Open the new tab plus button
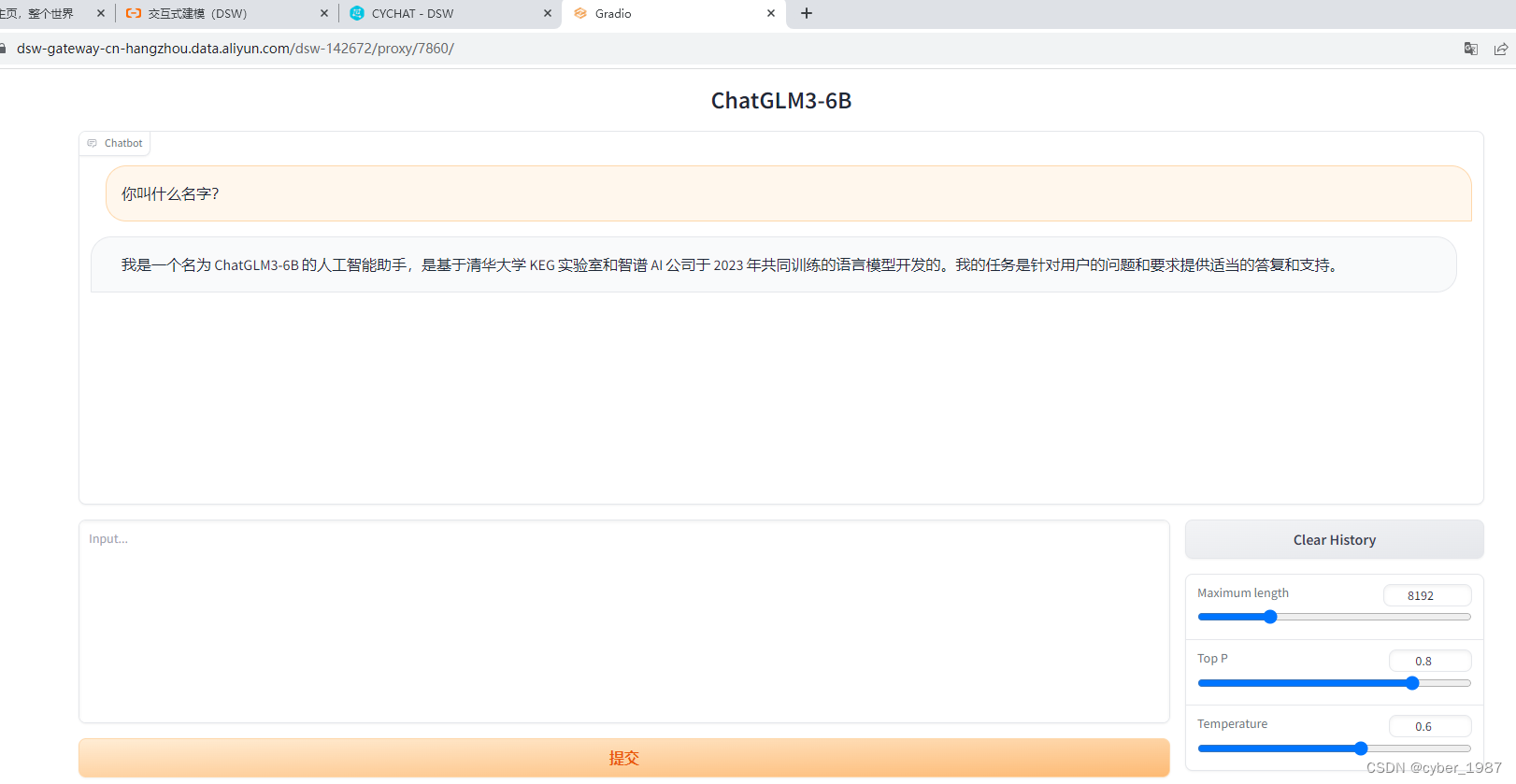 point(807,13)
